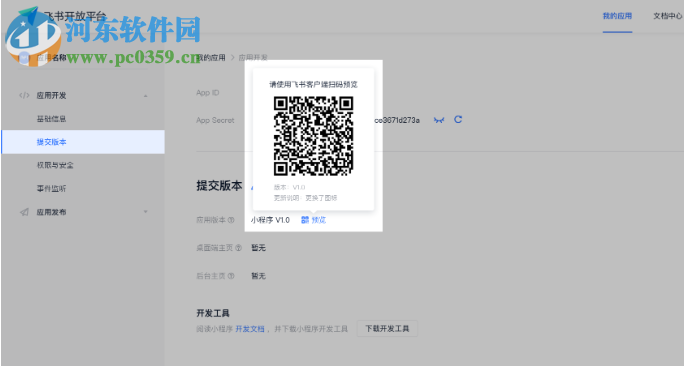This screenshot has width=684, height=373.
Task: Expand the 应用发布 section arrow
Action: point(146,212)
